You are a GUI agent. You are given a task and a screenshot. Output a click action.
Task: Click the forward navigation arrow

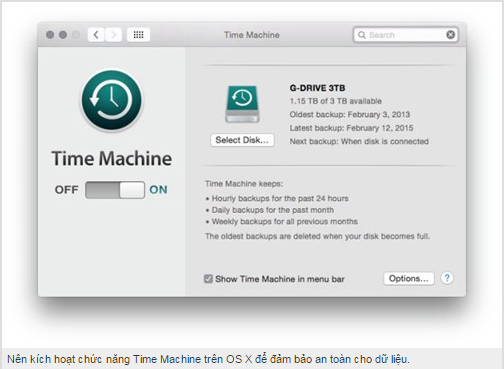(114, 35)
